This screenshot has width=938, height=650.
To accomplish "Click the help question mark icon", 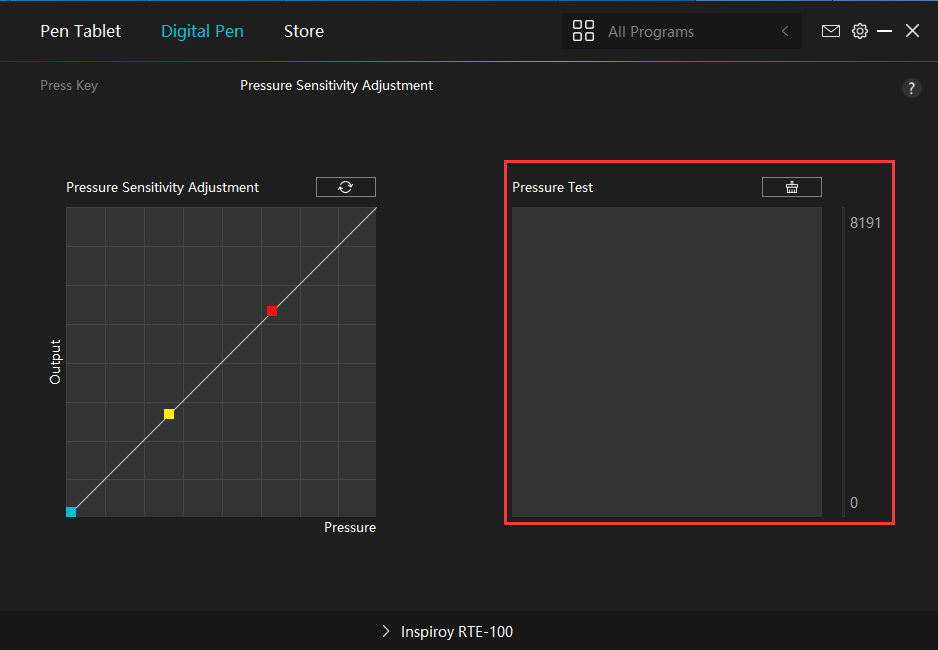I will tap(911, 88).
